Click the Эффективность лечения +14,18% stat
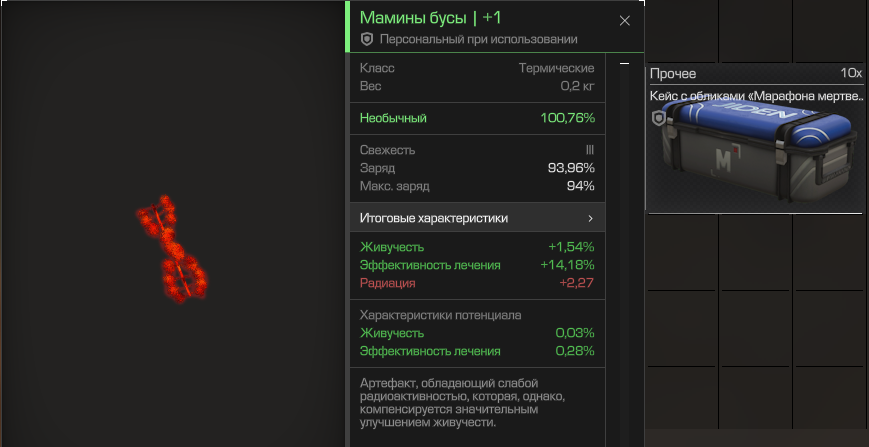 point(477,265)
